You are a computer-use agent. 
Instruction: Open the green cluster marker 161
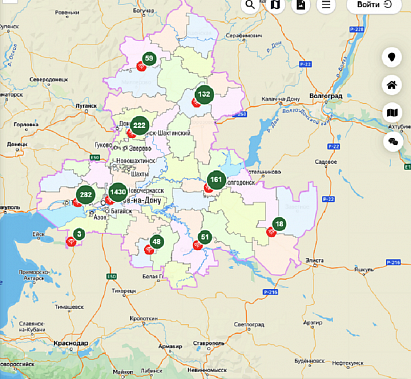click(x=216, y=180)
